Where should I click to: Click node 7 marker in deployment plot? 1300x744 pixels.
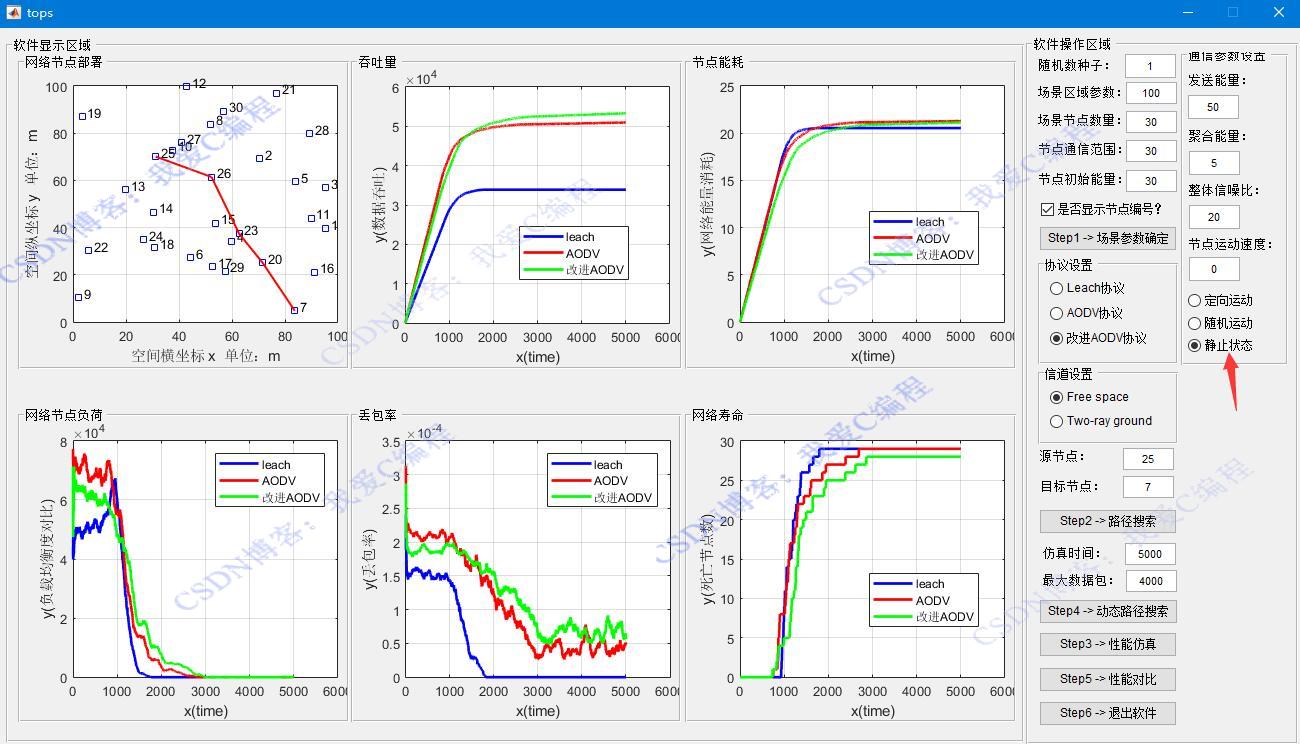(x=294, y=310)
